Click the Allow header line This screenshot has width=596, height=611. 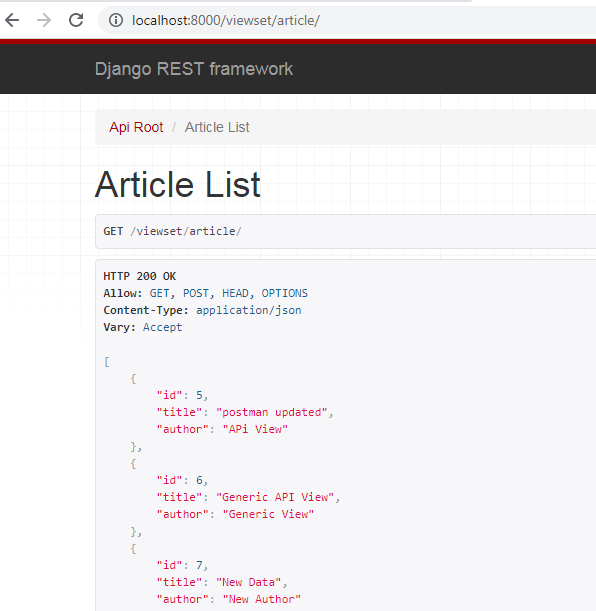pyautogui.click(x=205, y=293)
